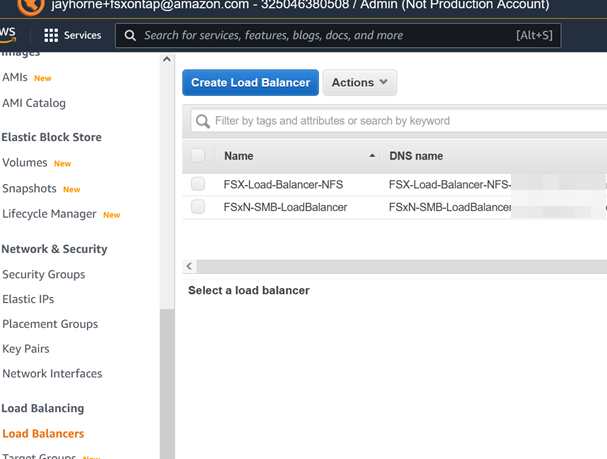Click the sidebar vertical scrollbar thumb
Screen dimensions: 607x459
pos(167,383)
